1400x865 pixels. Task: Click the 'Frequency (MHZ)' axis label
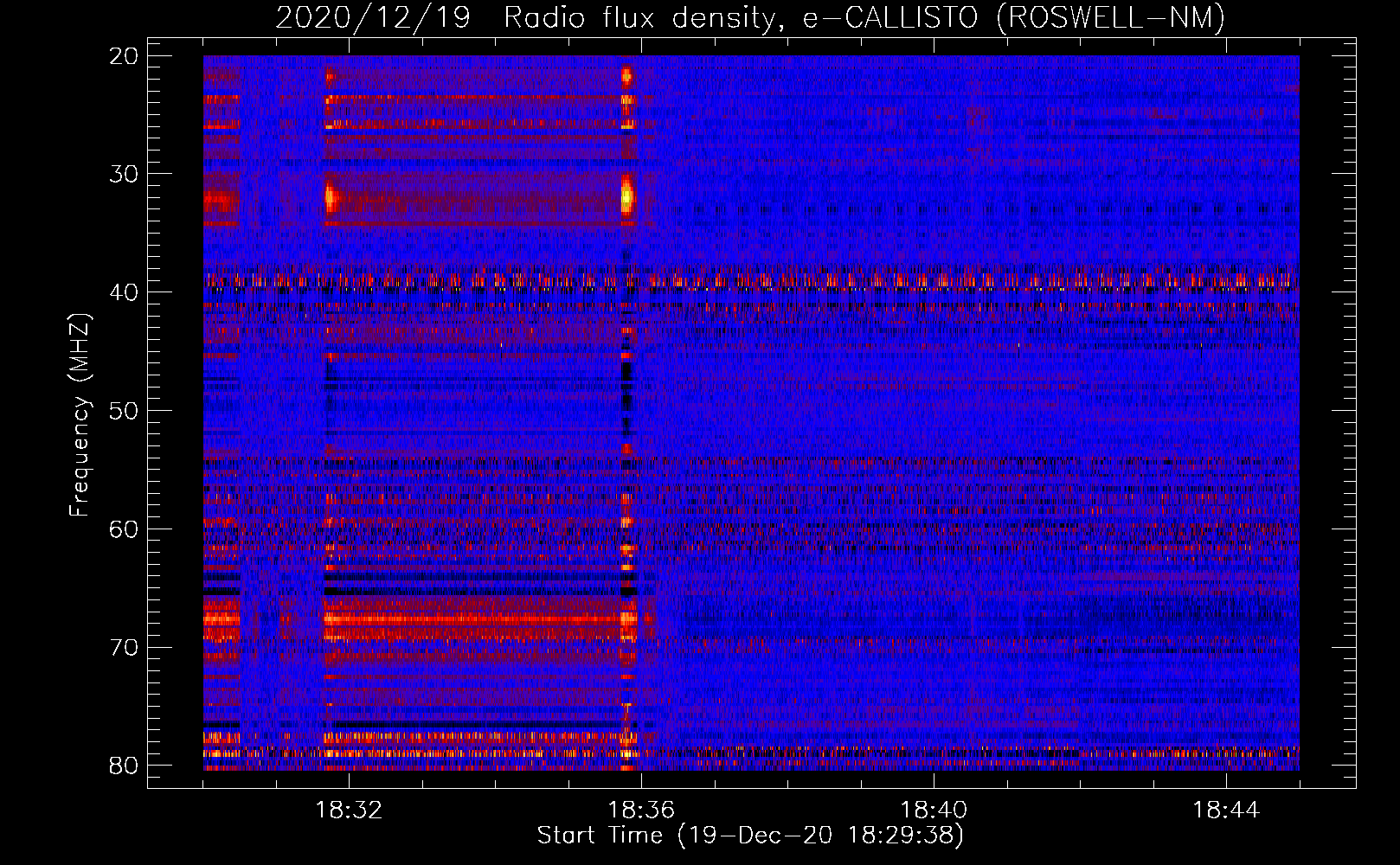tap(79, 415)
